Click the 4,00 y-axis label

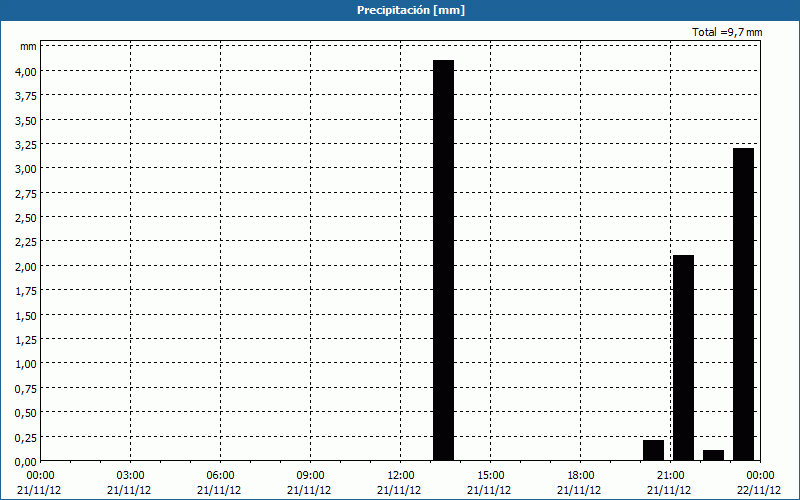tap(26, 71)
